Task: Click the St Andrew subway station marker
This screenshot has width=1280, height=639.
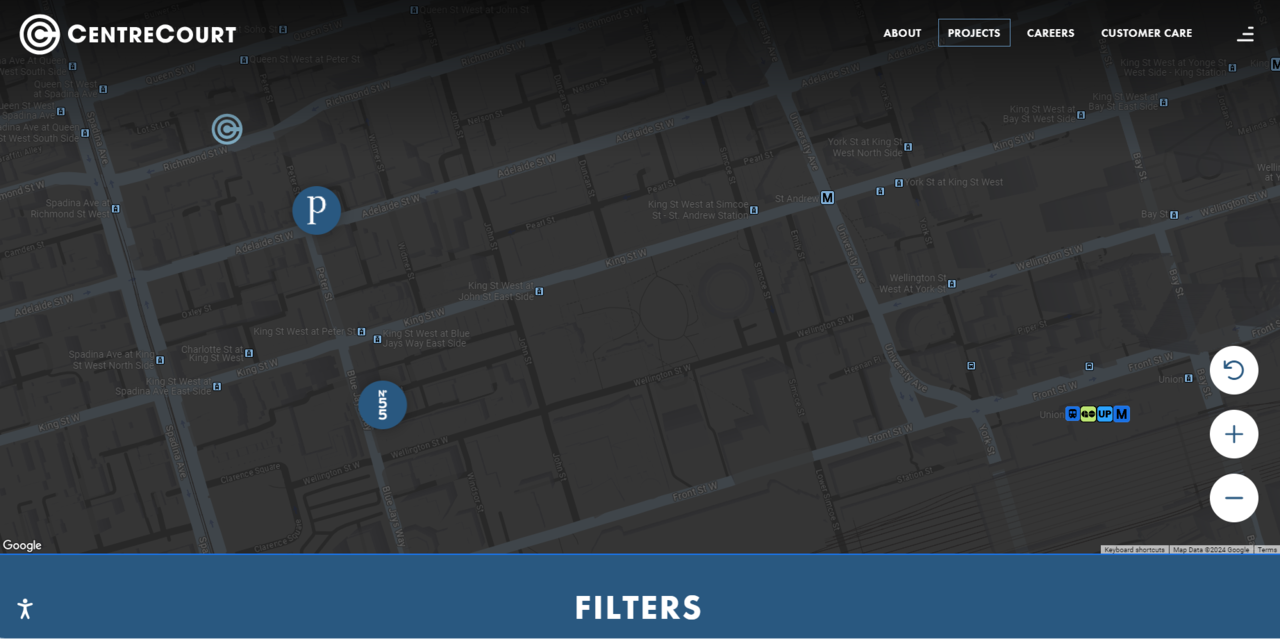Action: (827, 198)
